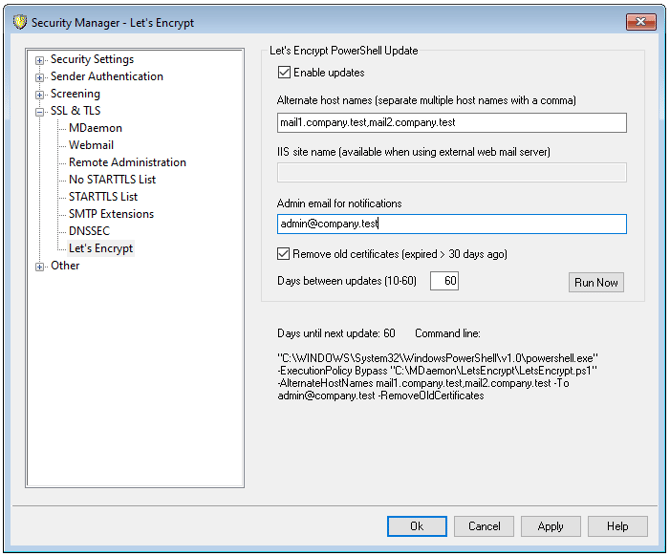
Task: Select the Let's Encrypt tree item
Action: coord(101,248)
